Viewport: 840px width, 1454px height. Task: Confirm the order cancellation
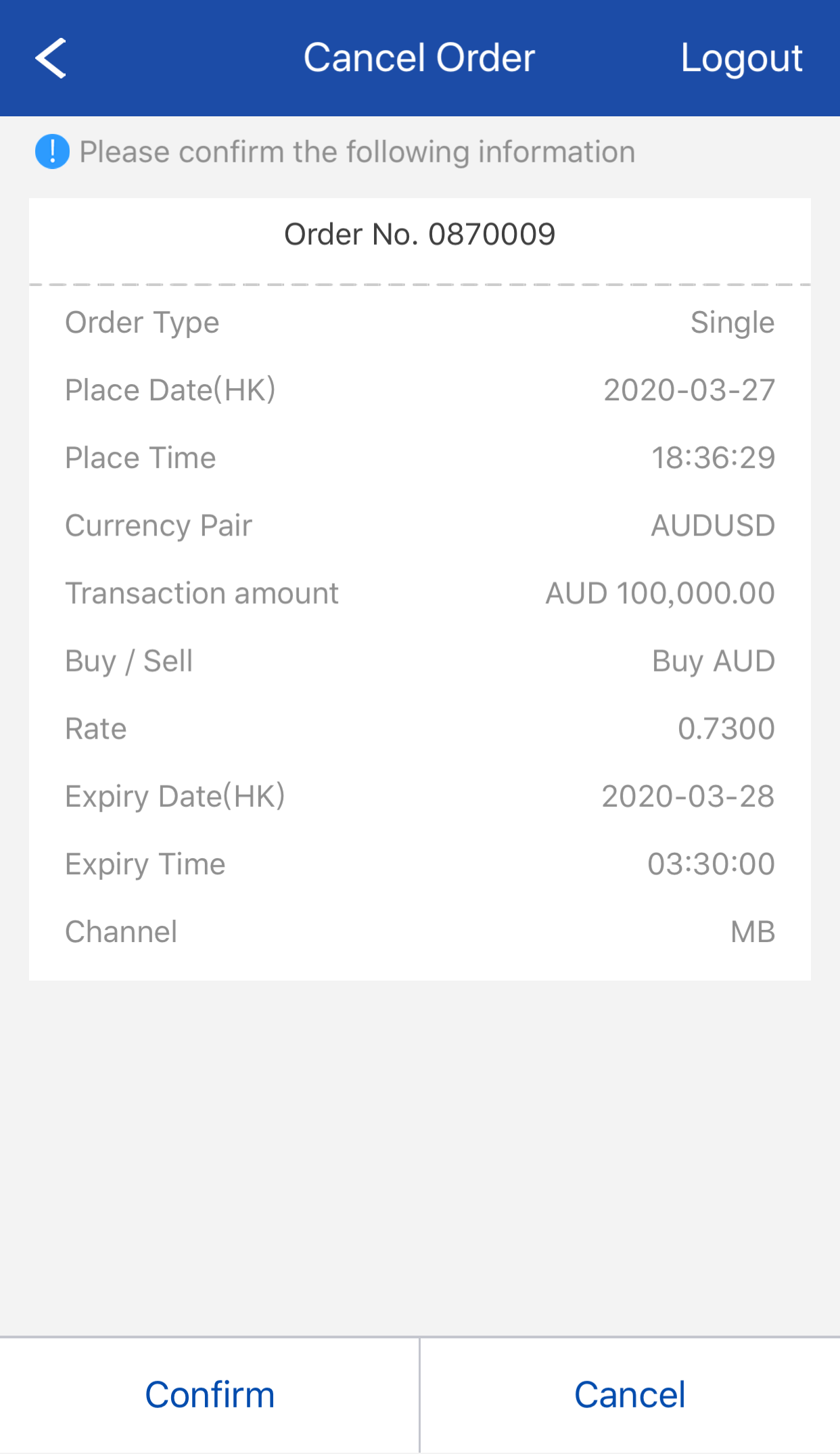210,1394
